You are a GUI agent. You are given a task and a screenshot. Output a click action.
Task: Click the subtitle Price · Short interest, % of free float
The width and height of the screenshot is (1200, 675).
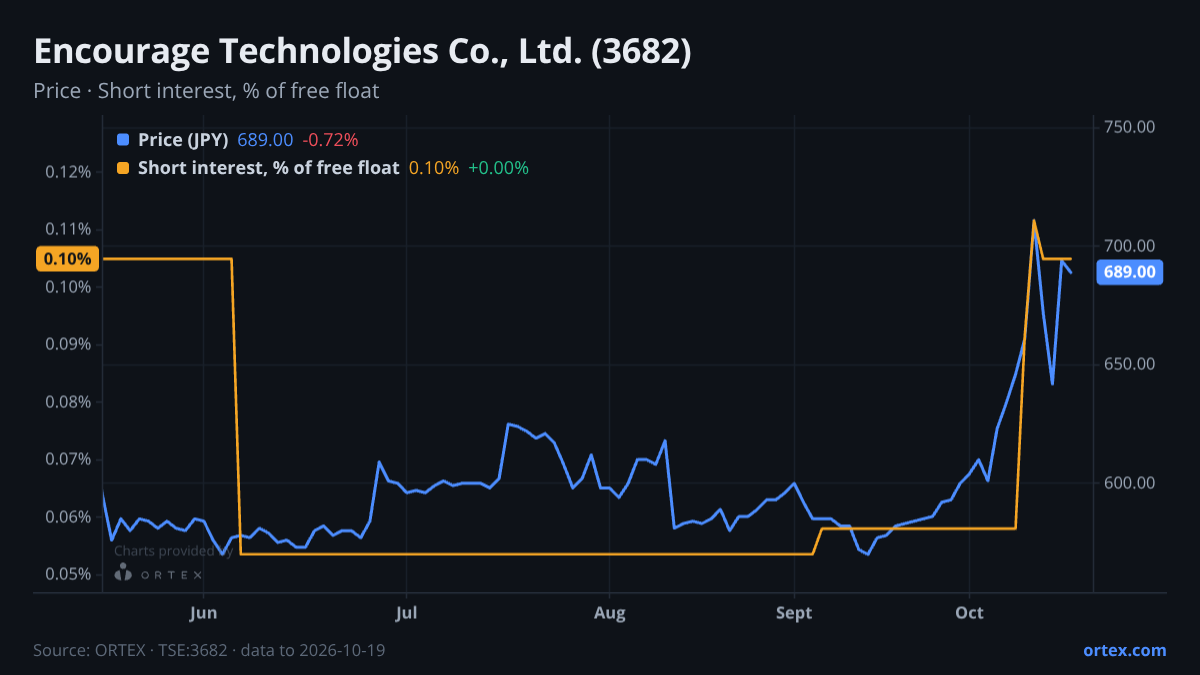pyautogui.click(x=206, y=91)
